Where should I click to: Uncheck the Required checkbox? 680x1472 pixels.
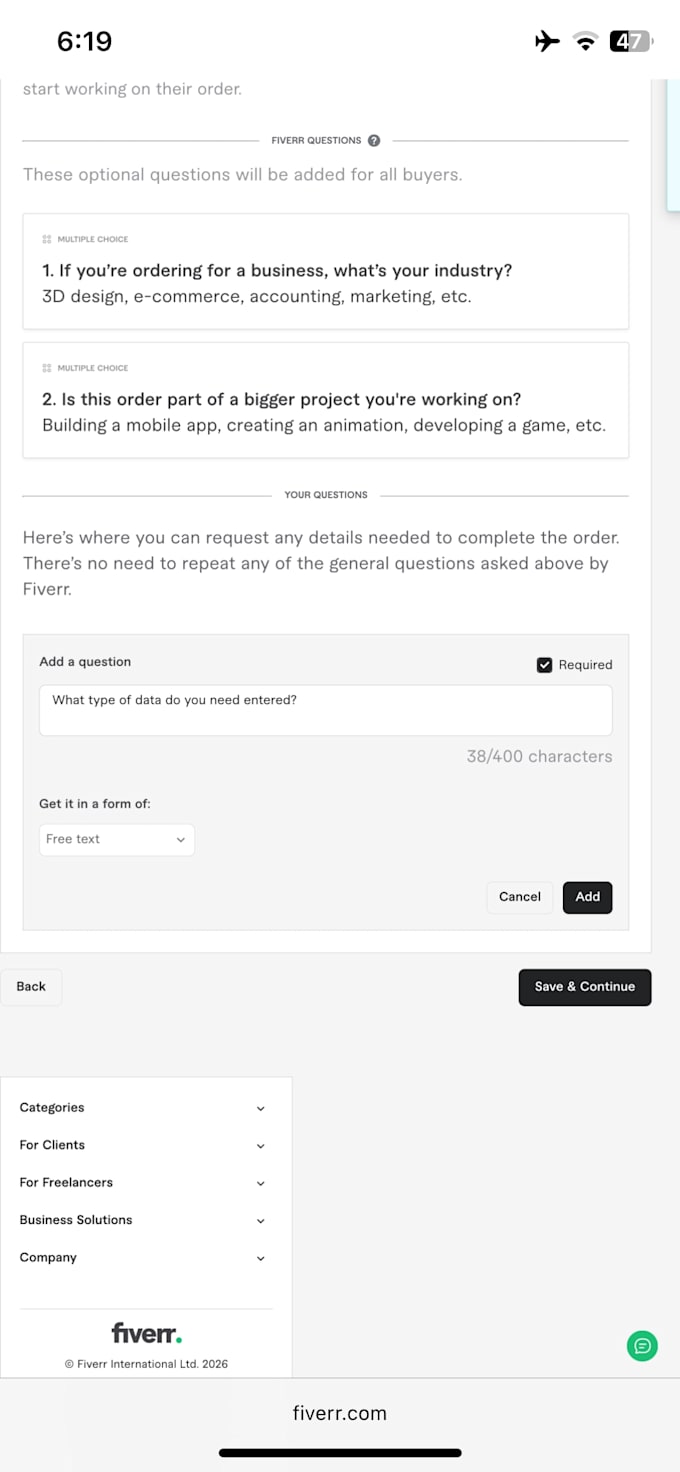click(544, 665)
